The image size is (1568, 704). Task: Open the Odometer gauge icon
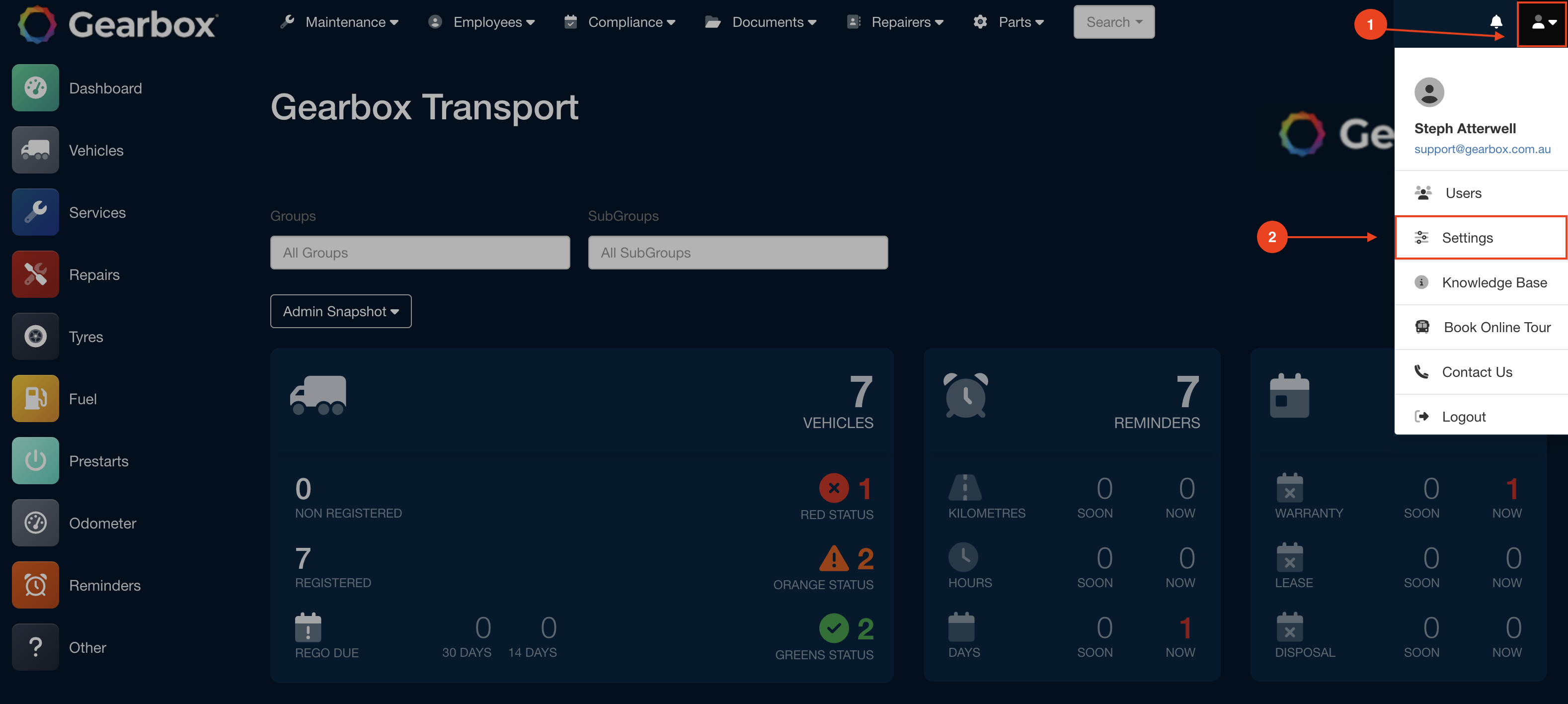pos(35,523)
